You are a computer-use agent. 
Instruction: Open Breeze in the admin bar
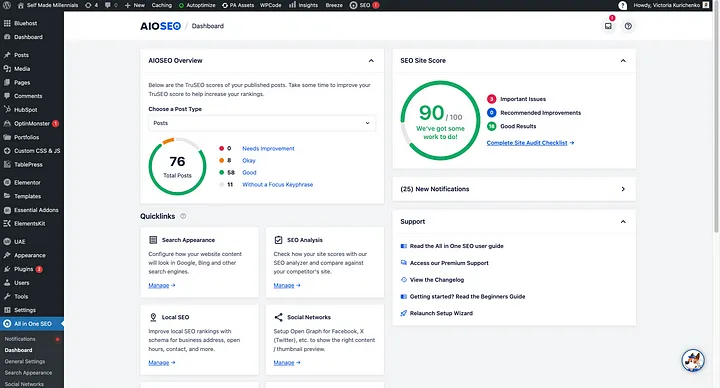[334, 5]
